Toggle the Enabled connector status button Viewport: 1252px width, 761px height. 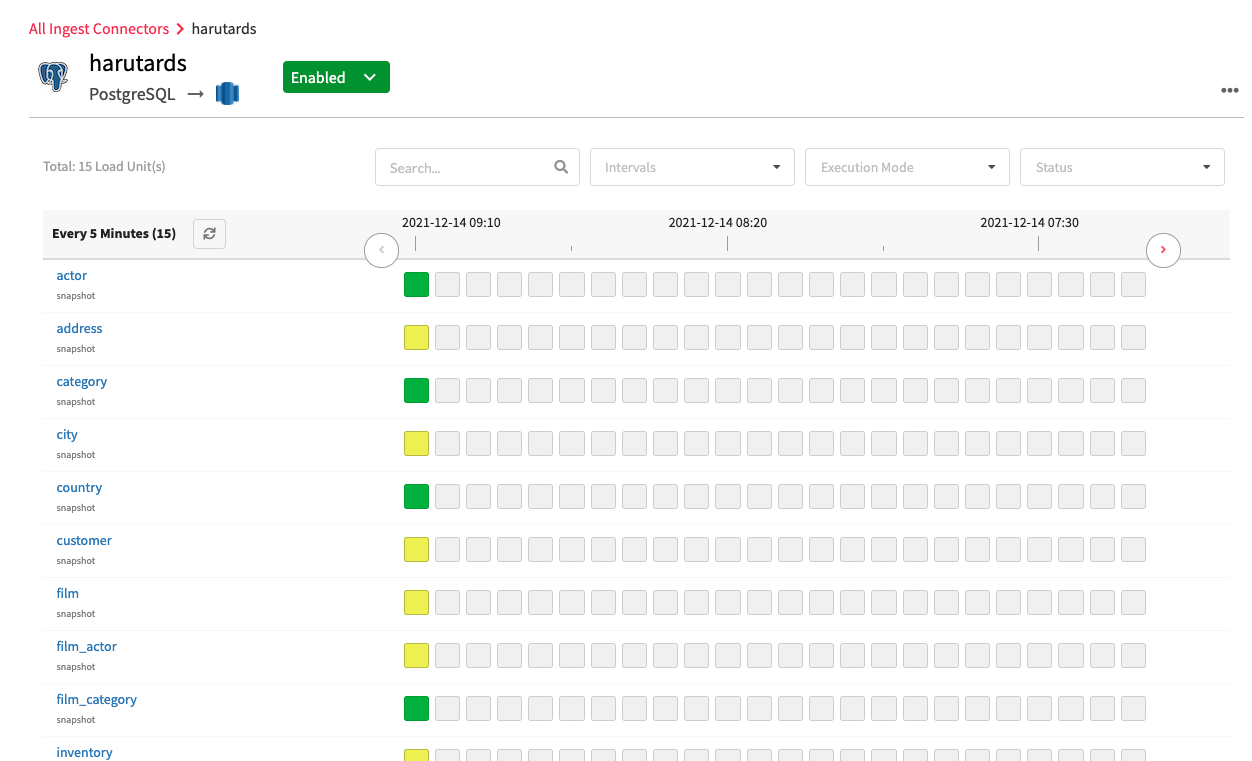click(336, 77)
